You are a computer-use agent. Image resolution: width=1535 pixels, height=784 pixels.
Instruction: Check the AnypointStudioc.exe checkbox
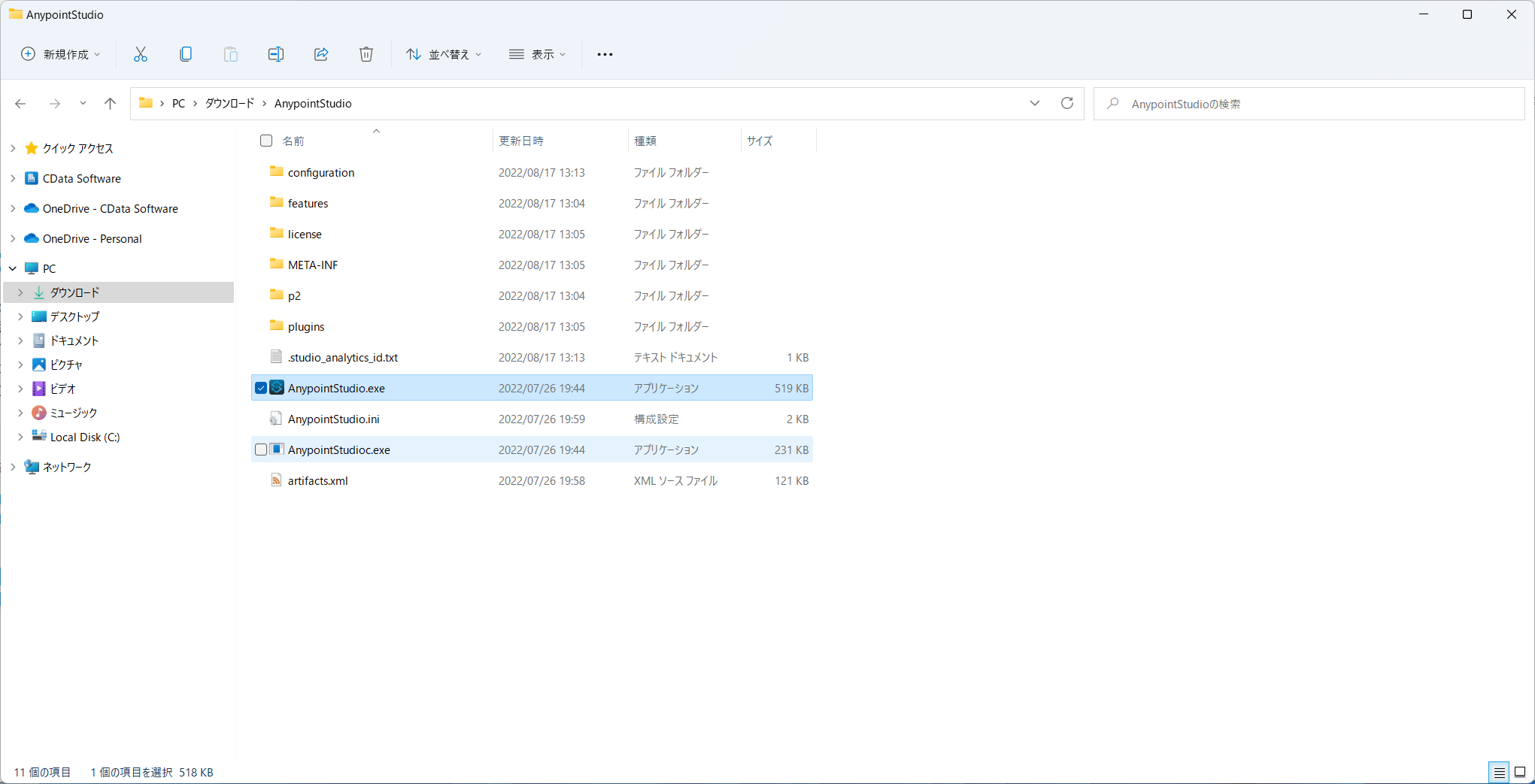pyautogui.click(x=261, y=450)
